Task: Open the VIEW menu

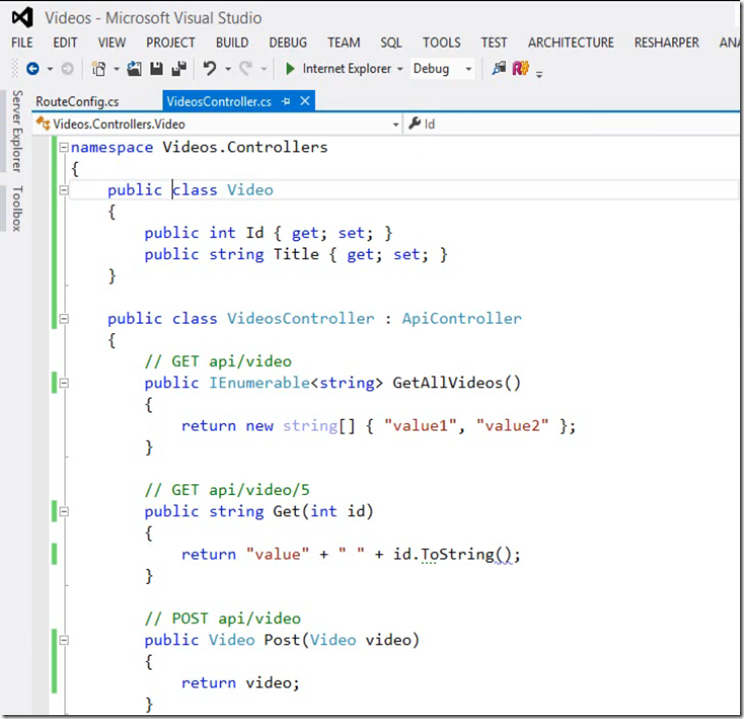Action: pos(112,43)
